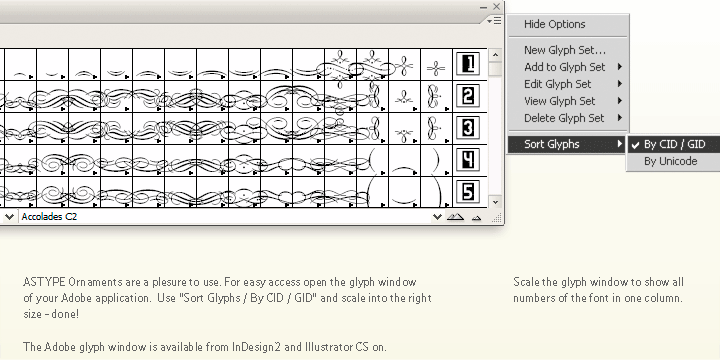Open the Accolades C2 font style dropdown
Image resolution: width=720 pixels, height=360 pixels.
(438, 217)
